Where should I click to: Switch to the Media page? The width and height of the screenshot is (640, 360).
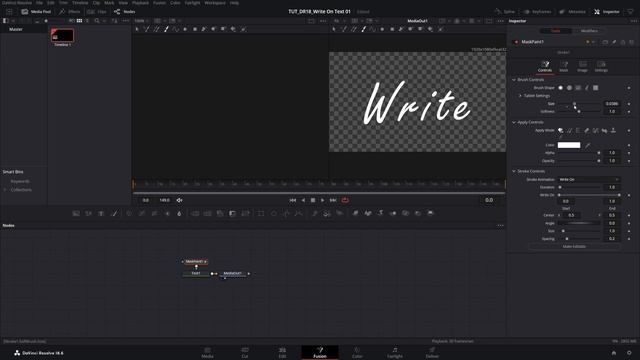[x=207, y=353]
